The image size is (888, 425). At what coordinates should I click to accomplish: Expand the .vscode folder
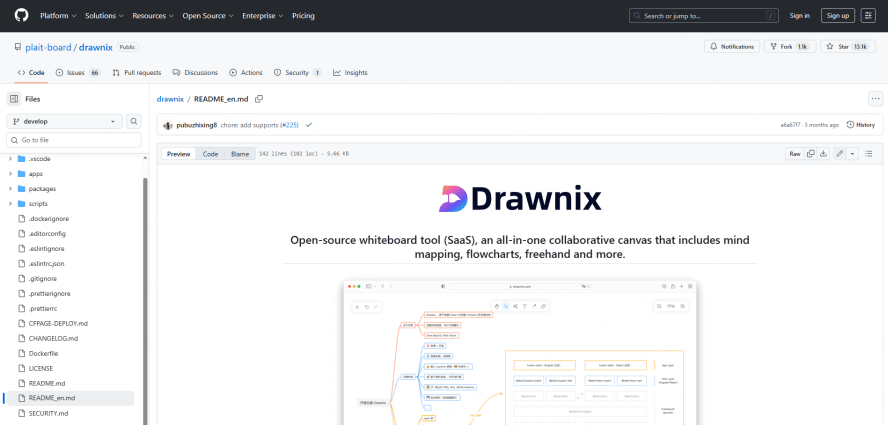click(10, 159)
